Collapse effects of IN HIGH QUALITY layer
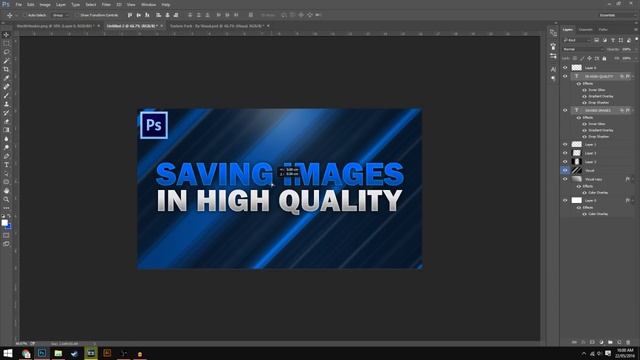Image resolution: width=640 pixels, height=360 pixels. (632, 76)
